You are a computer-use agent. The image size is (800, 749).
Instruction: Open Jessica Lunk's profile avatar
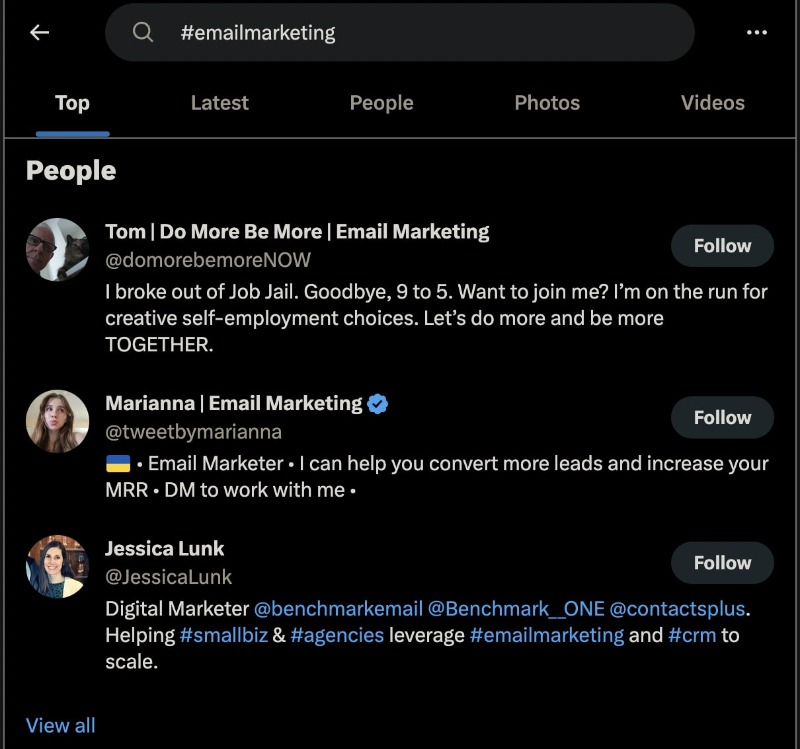[58, 566]
